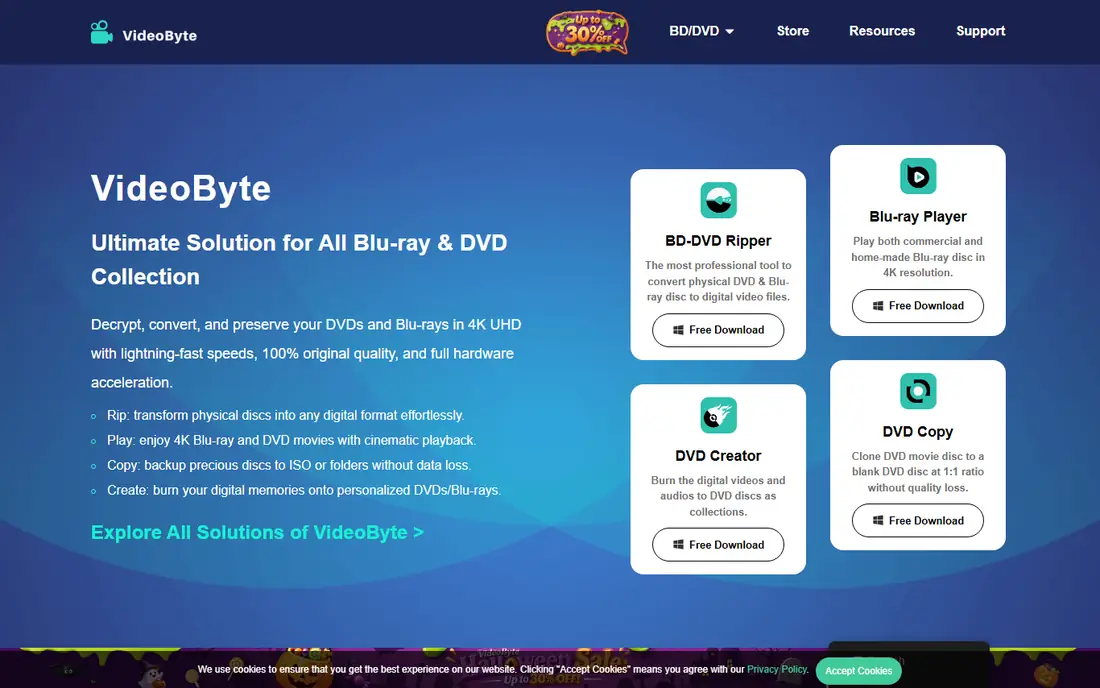Expand the BD/DVD dropdown menu
The width and height of the screenshot is (1100, 688).
tap(701, 31)
